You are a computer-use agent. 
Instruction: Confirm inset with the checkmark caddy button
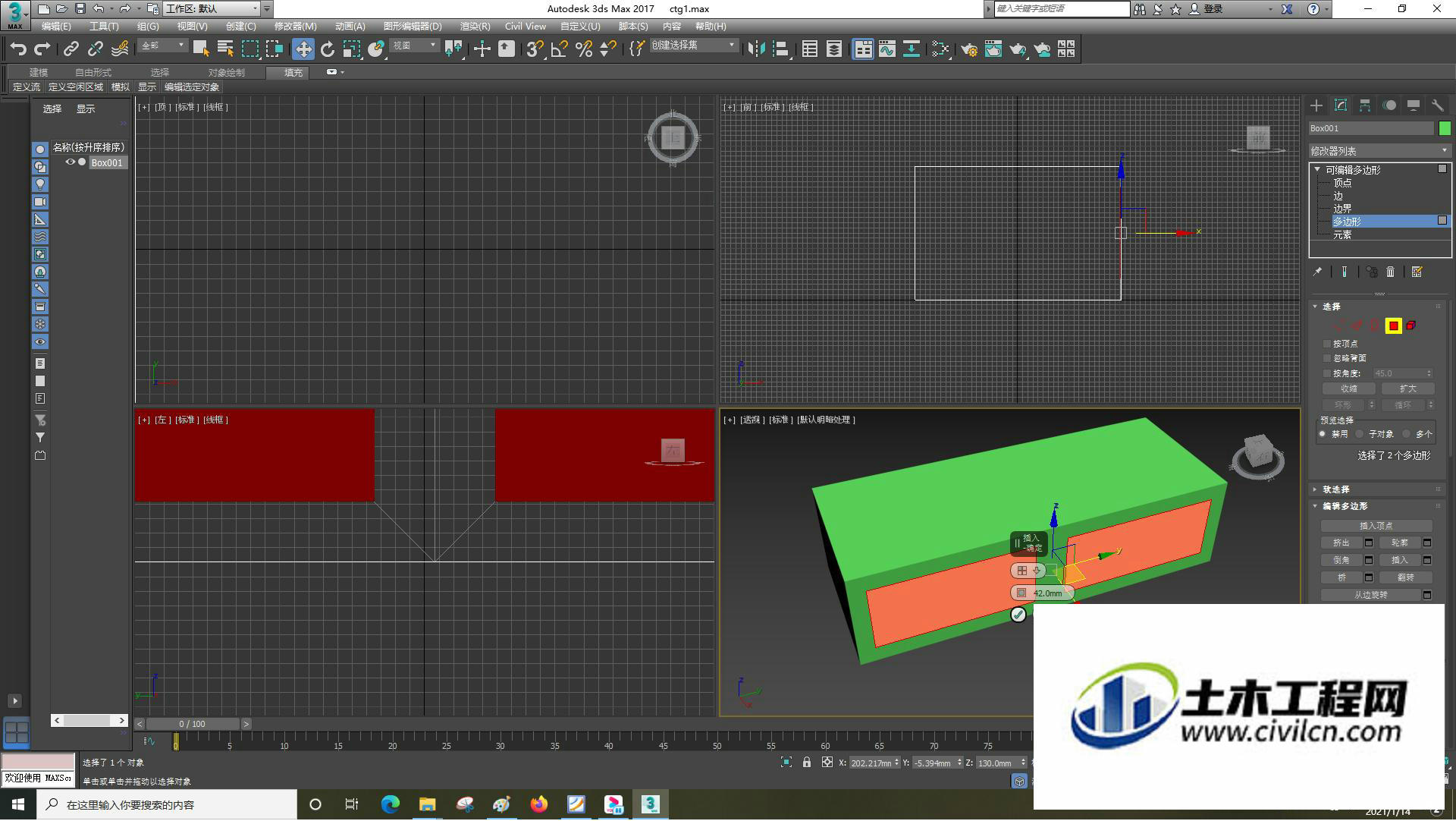coord(1018,615)
